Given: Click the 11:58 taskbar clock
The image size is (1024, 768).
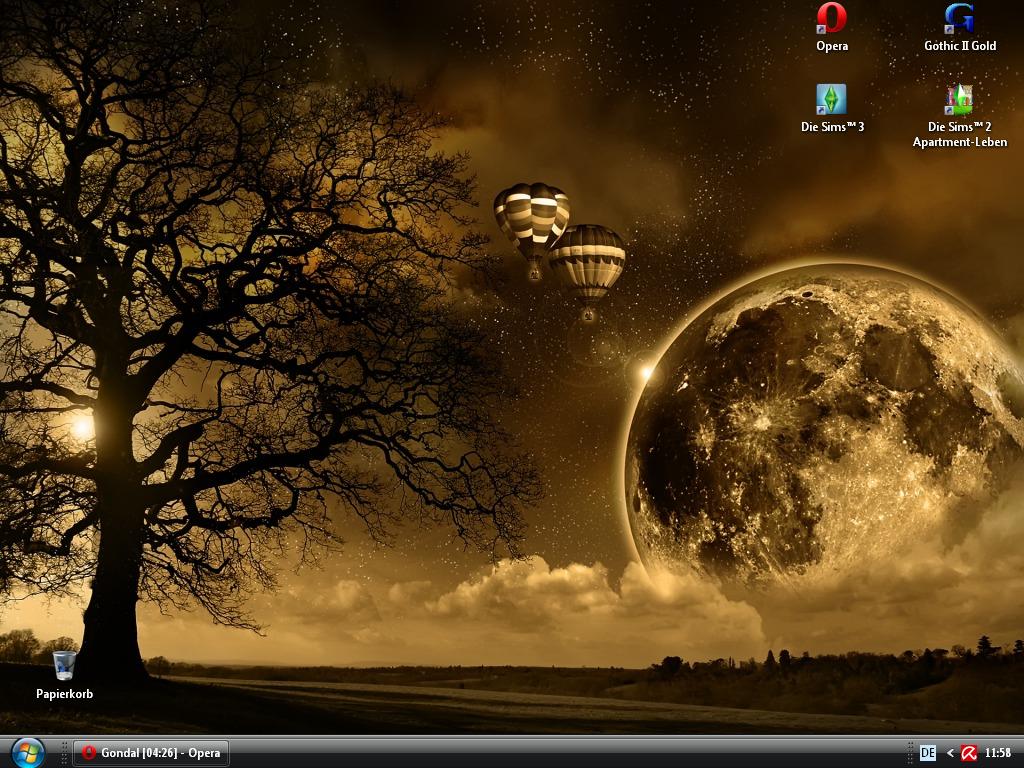Looking at the screenshot, I should pos(997,753).
